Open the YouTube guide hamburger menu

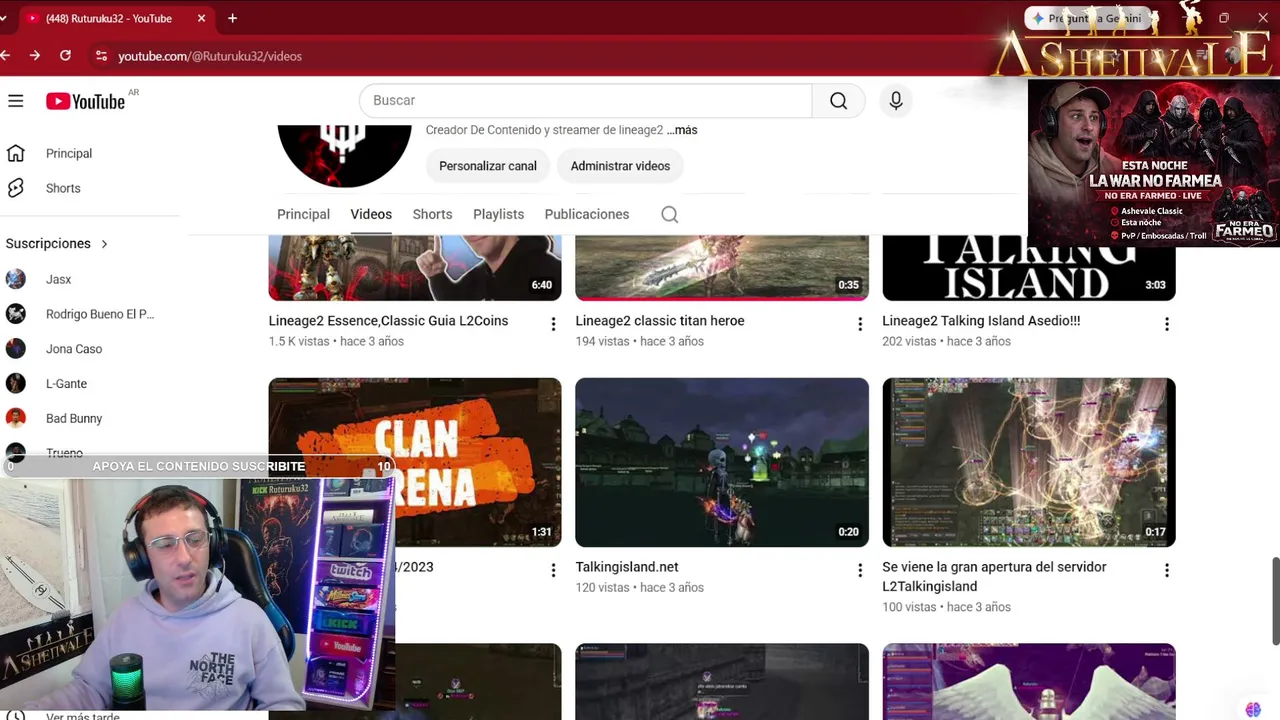(16, 101)
